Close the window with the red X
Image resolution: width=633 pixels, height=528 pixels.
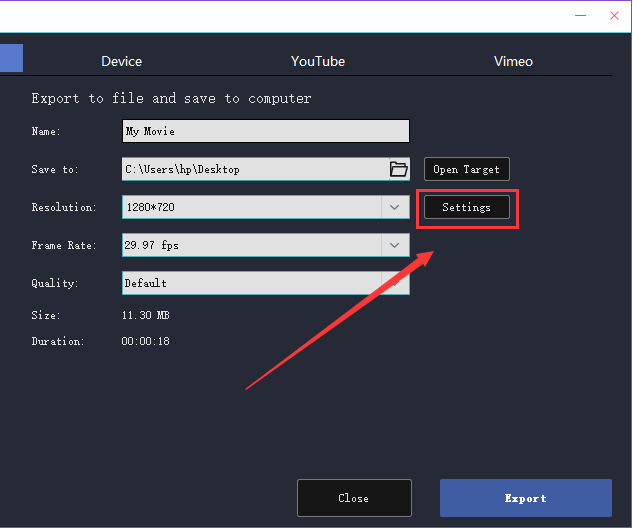coord(614,14)
